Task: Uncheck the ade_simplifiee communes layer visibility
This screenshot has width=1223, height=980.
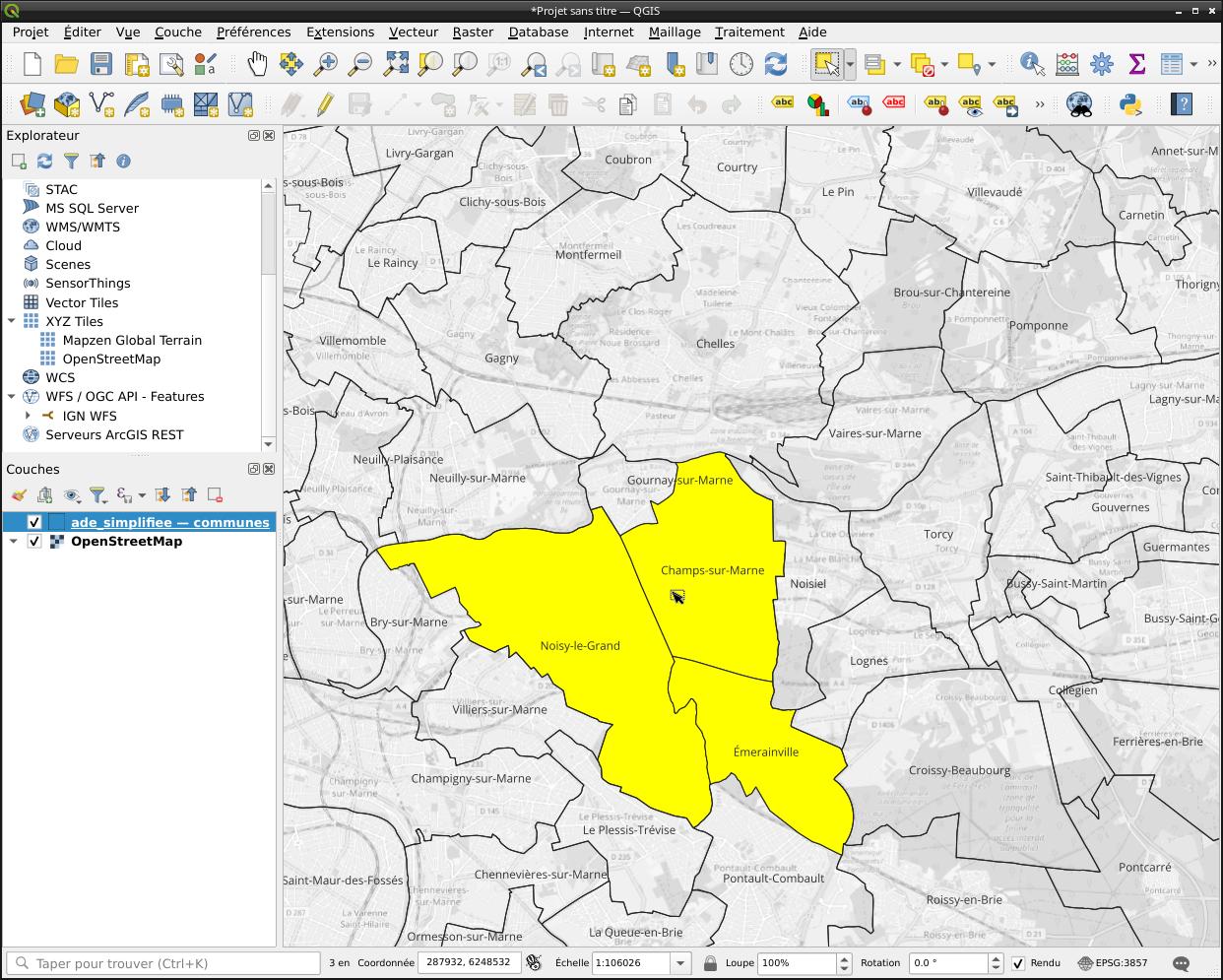Action: 34,522
